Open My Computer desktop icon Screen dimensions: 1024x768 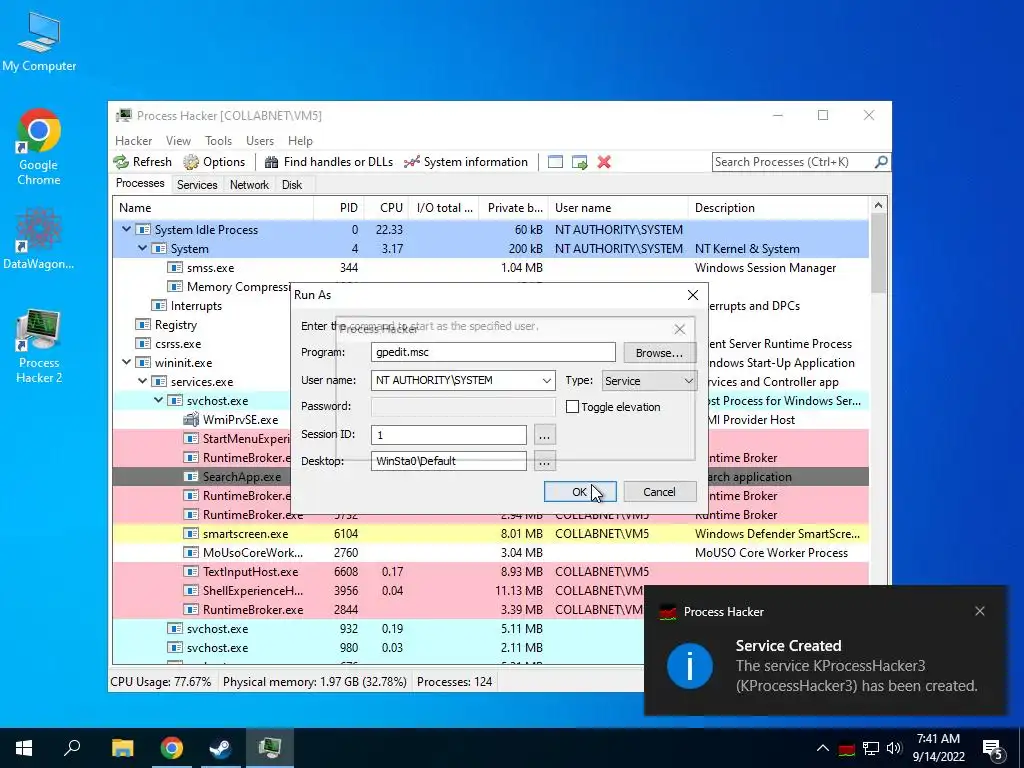click(39, 41)
